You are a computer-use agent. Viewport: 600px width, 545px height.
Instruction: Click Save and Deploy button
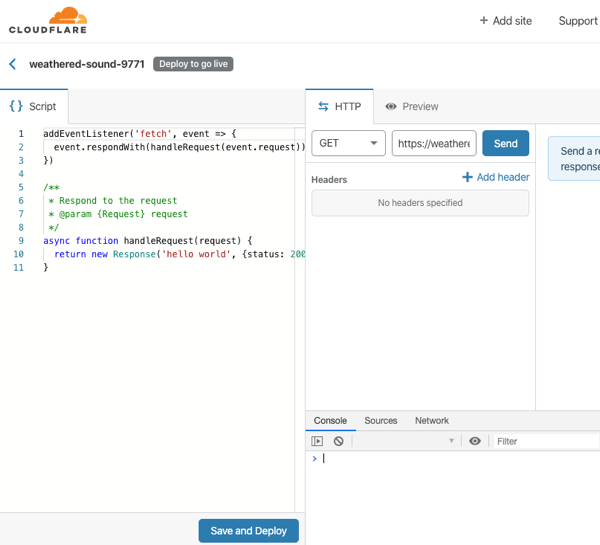coord(248,531)
